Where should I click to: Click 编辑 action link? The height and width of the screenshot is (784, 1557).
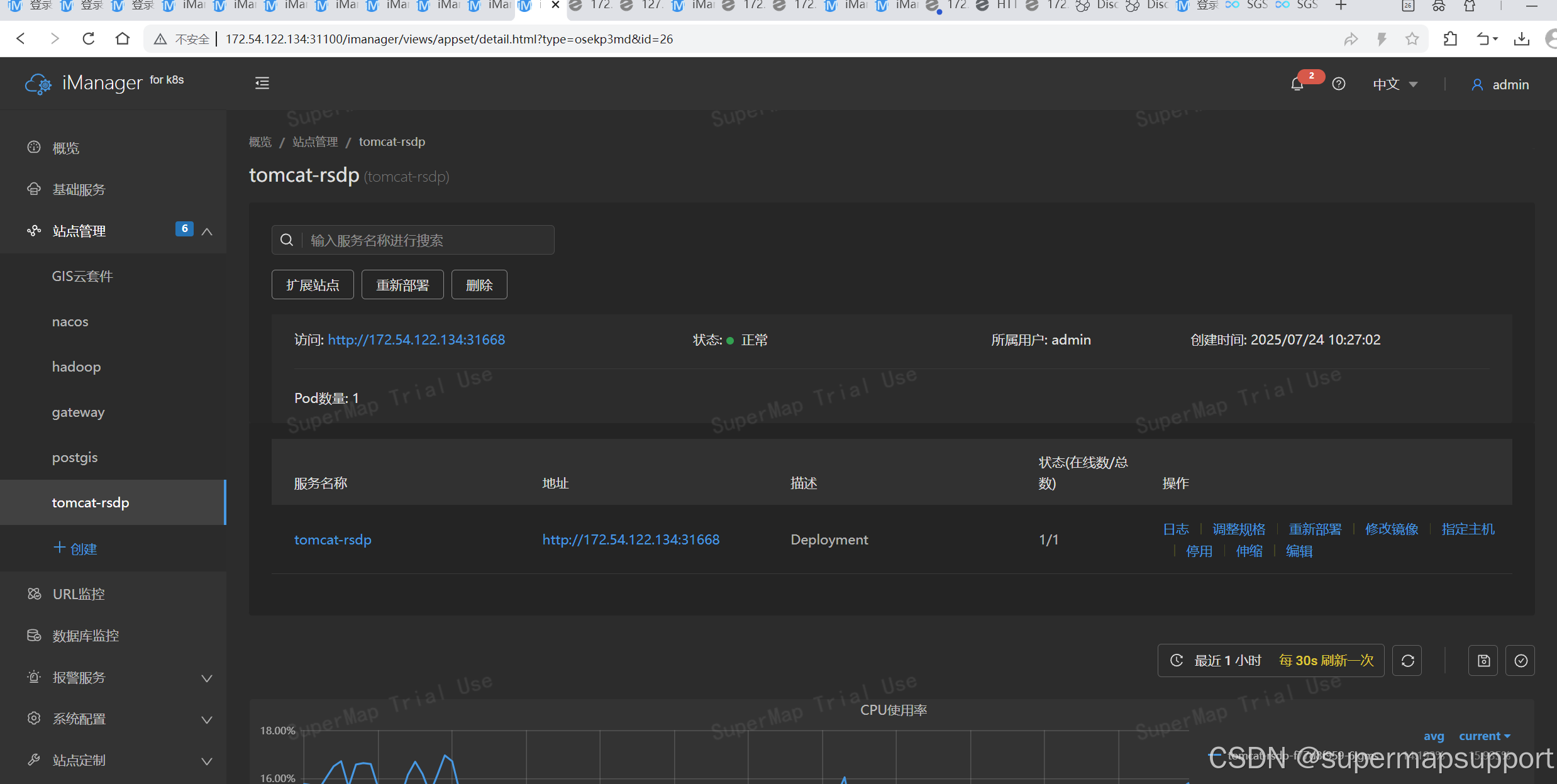(1299, 551)
